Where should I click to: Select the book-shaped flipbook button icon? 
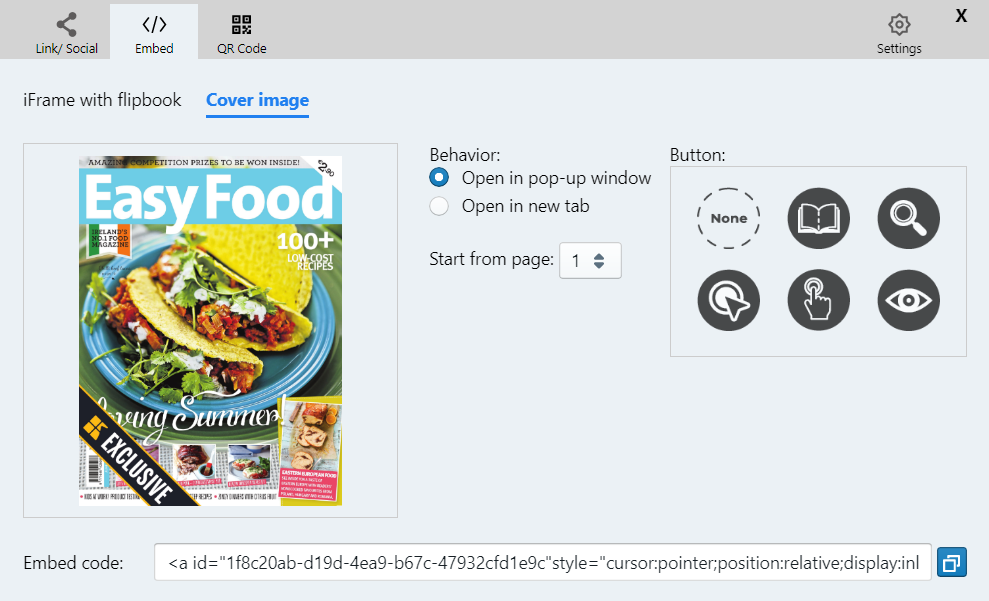tap(818, 218)
